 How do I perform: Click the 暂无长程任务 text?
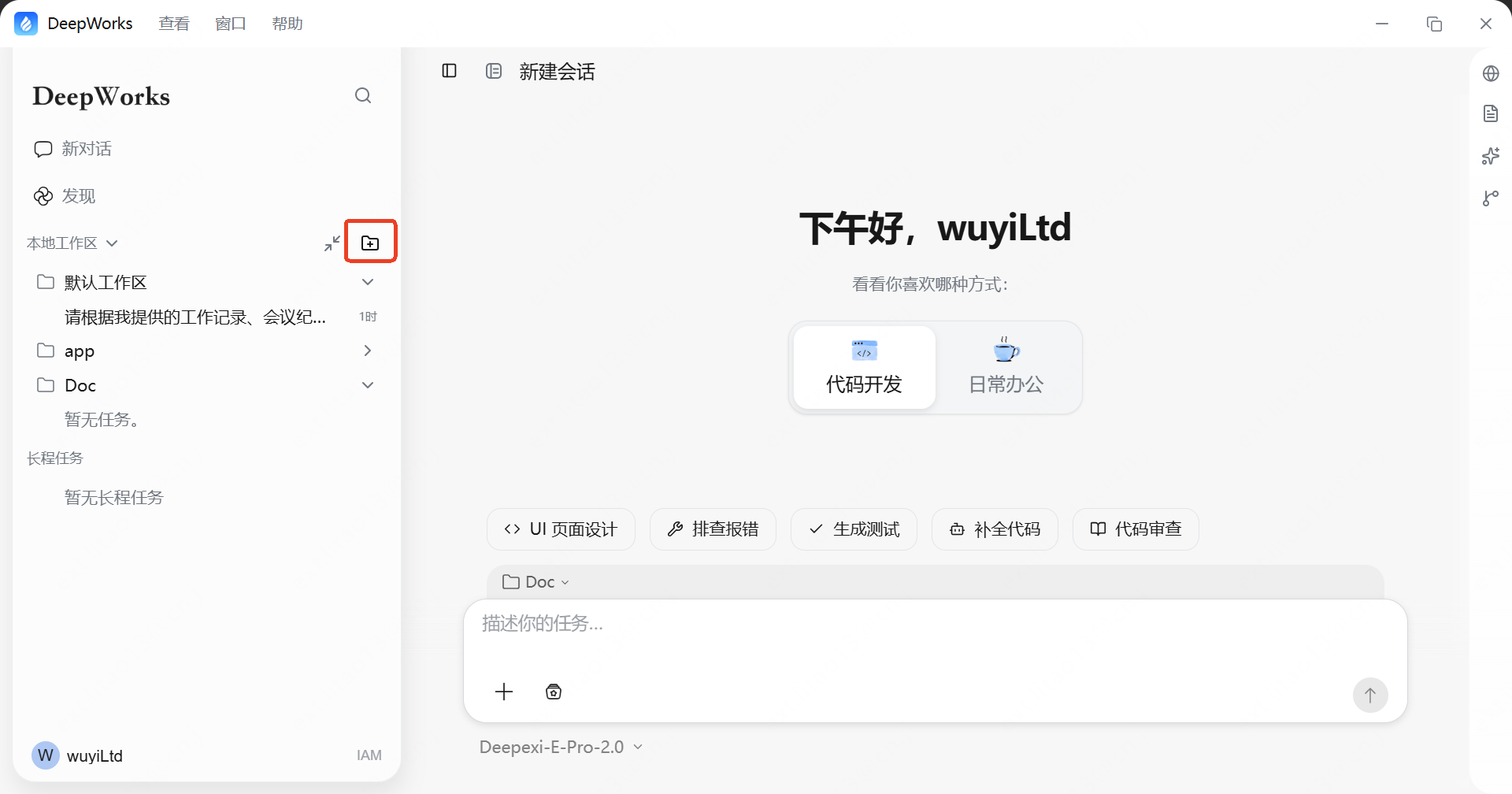pyautogui.click(x=113, y=498)
